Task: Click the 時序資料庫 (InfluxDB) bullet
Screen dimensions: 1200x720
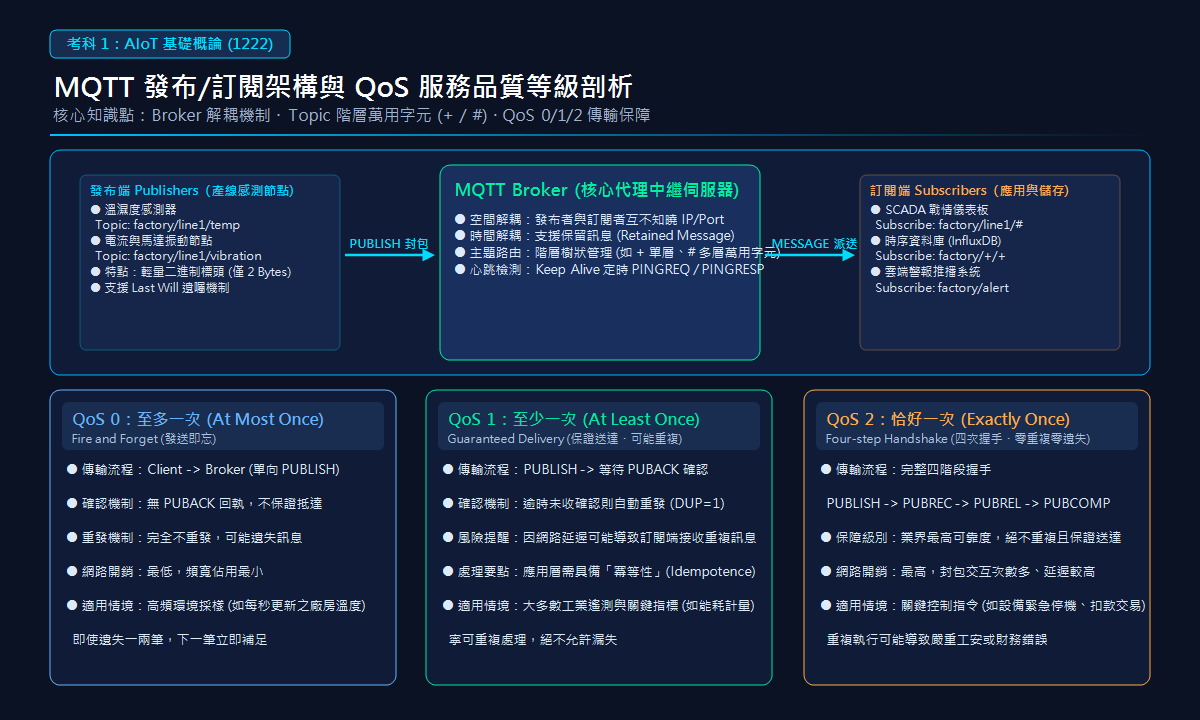Action: coord(936,241)
